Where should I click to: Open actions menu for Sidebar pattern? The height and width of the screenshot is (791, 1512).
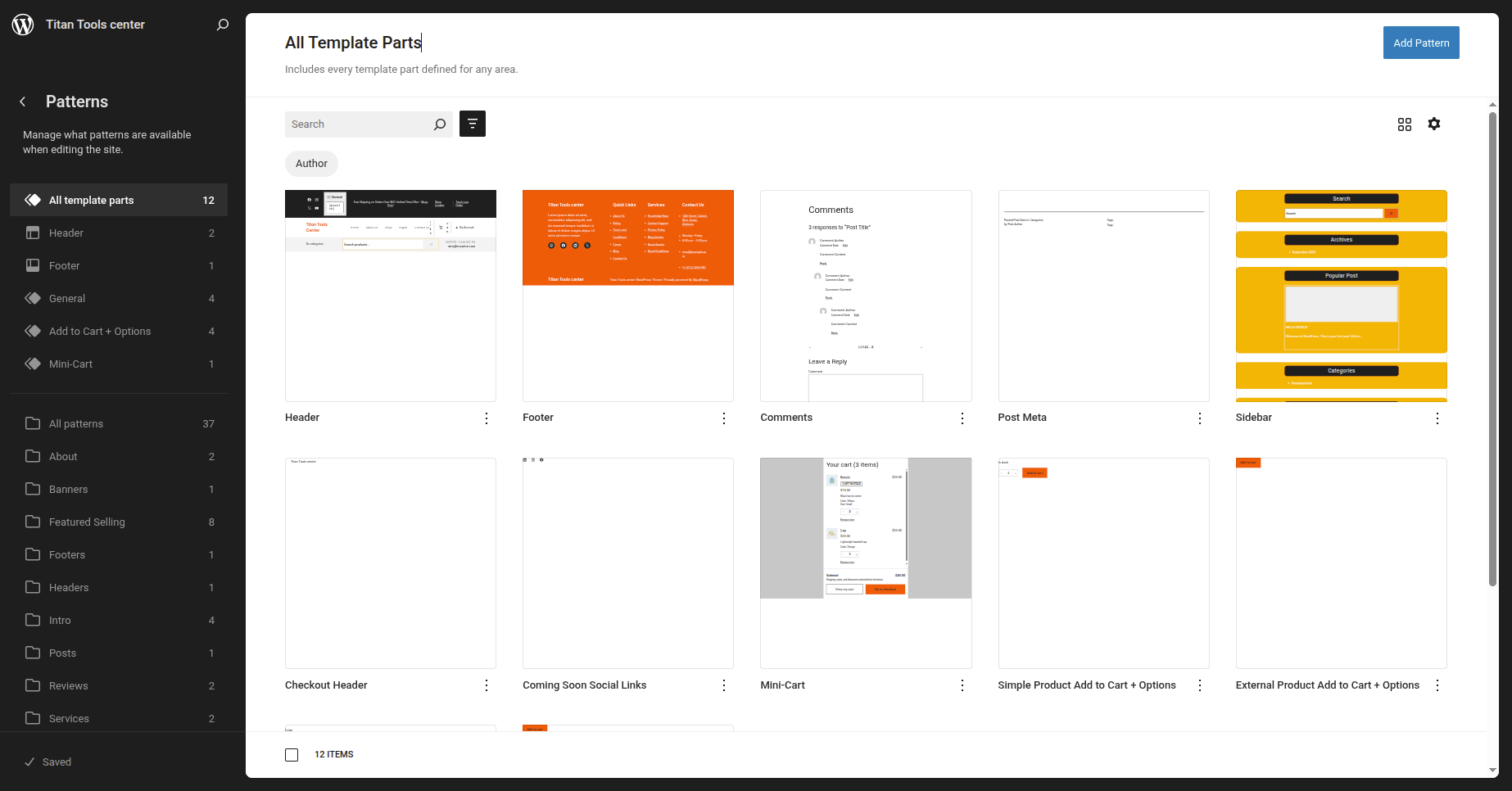pos(1437,418)
